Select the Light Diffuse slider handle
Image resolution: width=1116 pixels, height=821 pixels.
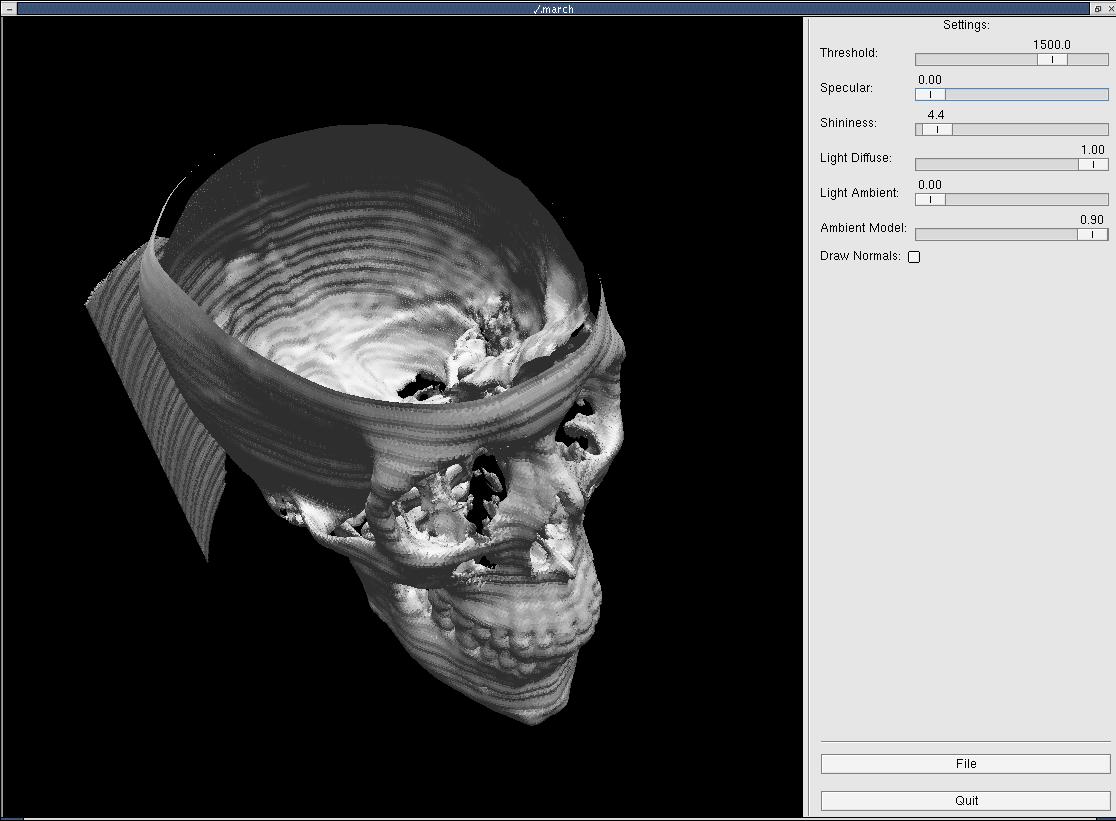1093,165
